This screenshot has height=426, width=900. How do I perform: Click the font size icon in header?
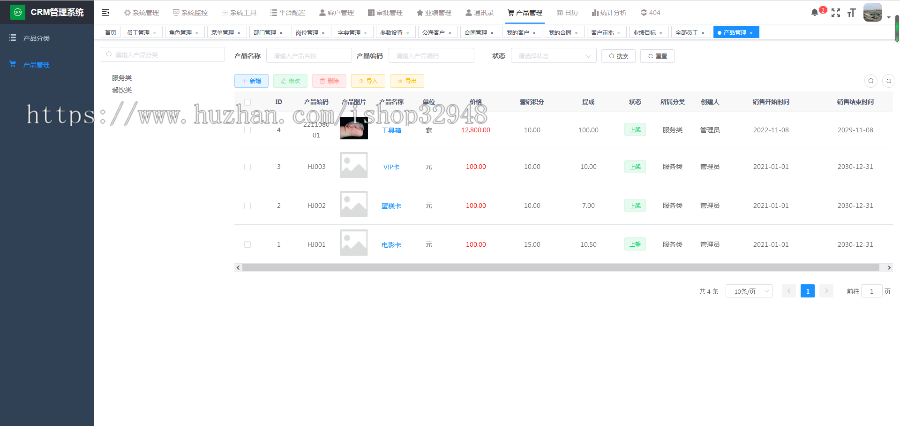[851, 12]
